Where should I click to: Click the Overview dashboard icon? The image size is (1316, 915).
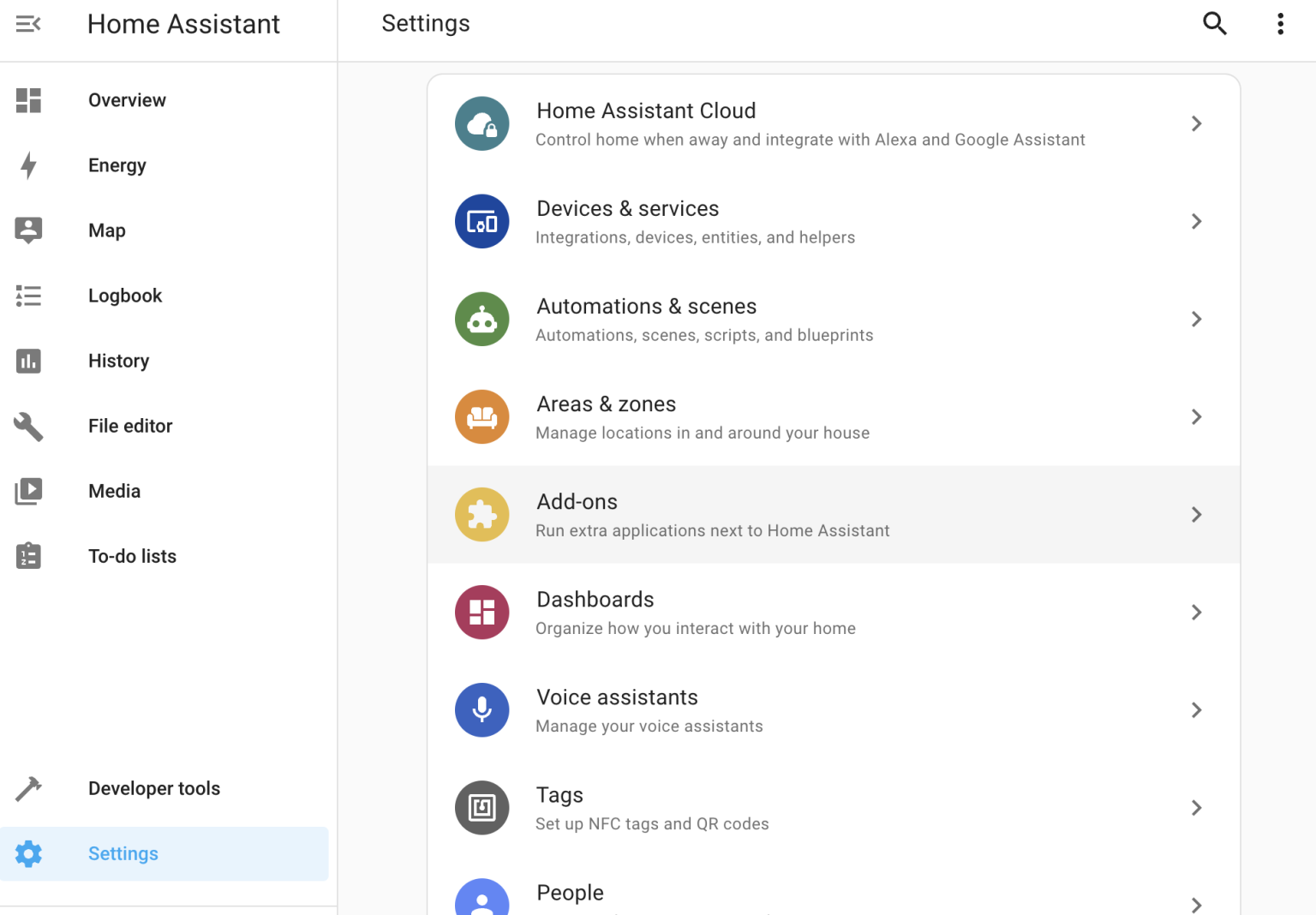click(28, 100)
